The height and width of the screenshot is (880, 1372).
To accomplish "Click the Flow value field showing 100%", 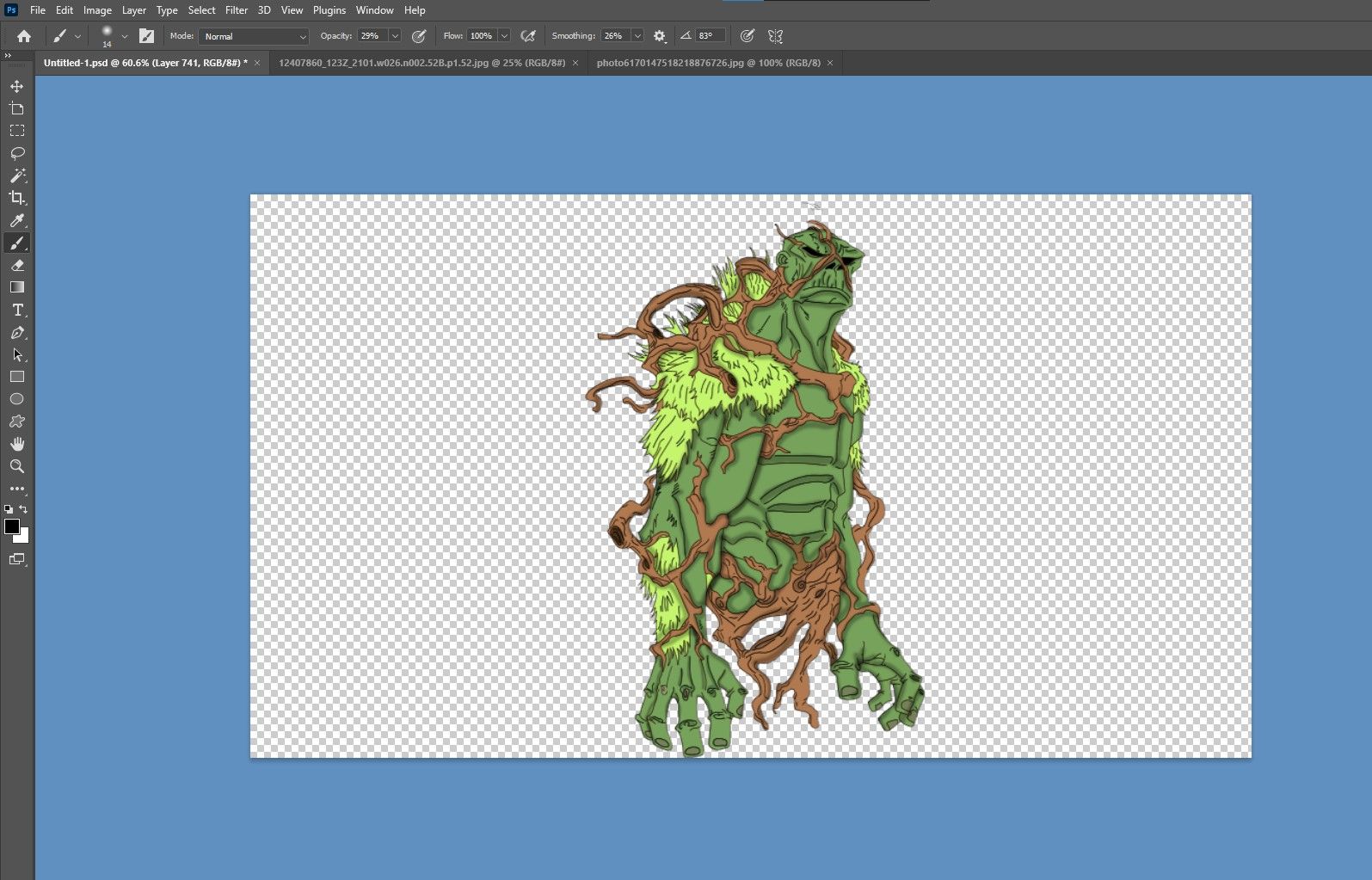I will click(x=482, y=36).
